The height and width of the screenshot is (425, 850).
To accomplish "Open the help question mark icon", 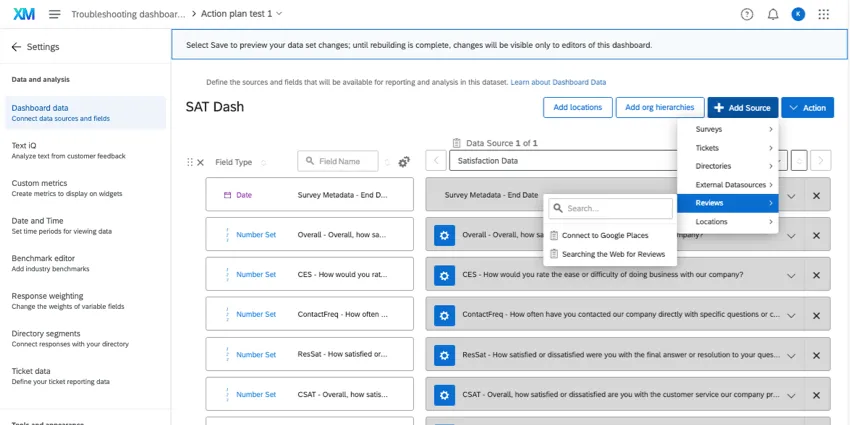I will coord(746,14).
